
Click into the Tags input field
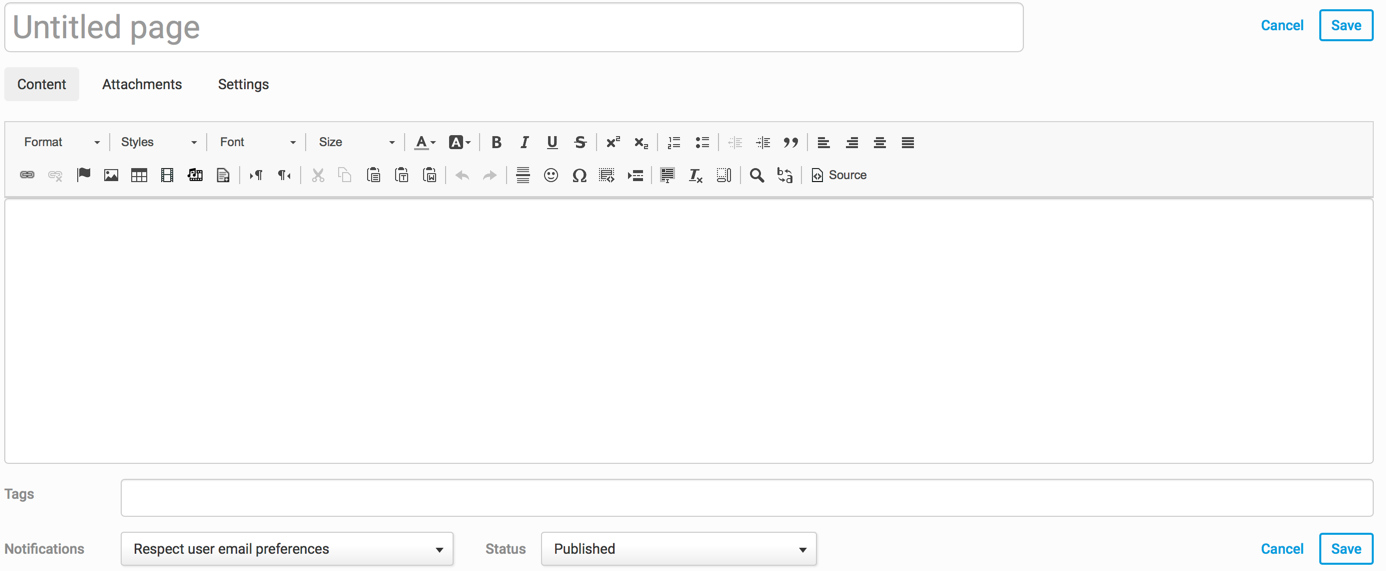(746, 498)
